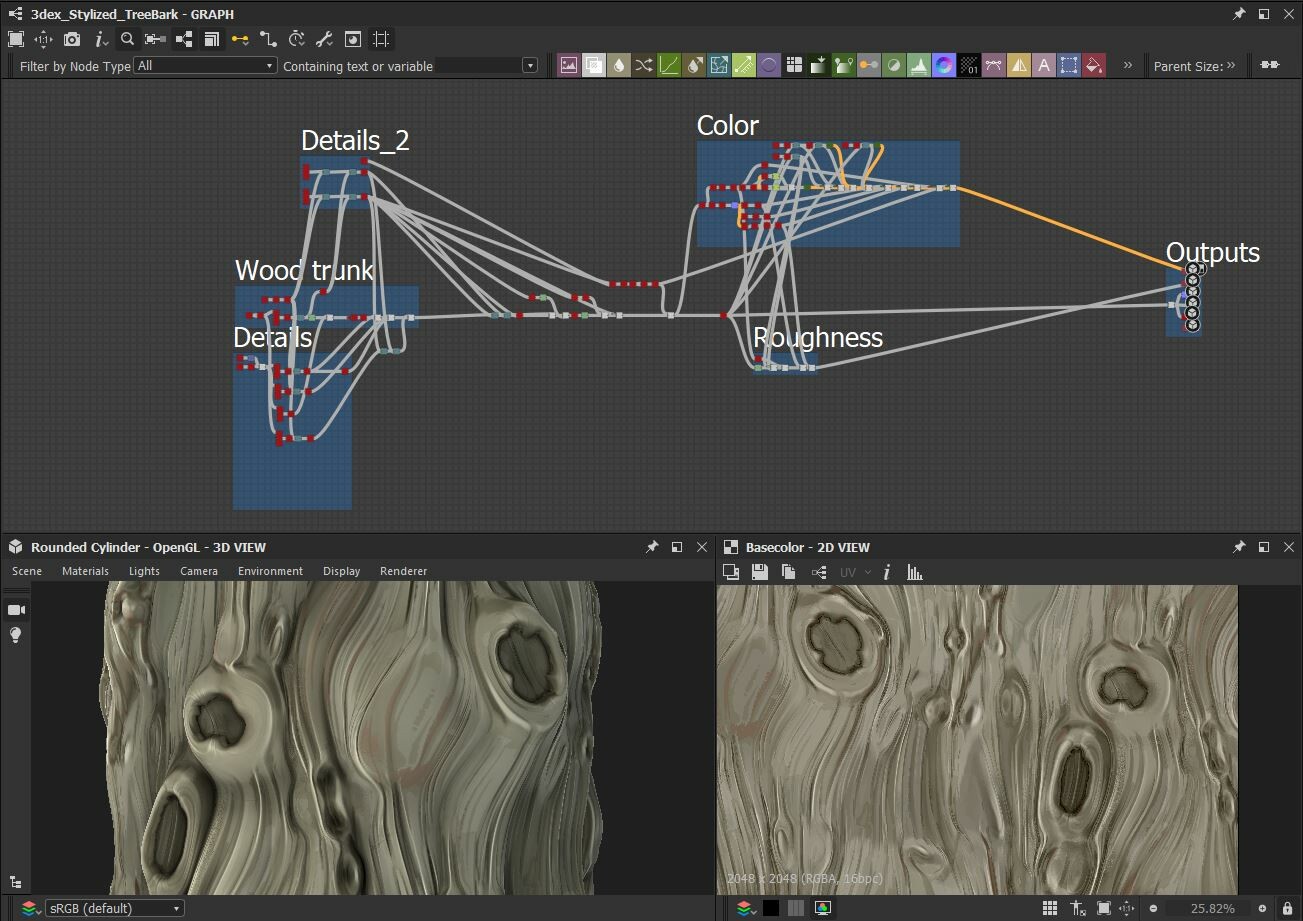Toggle the grid snapping icon in graph toolbar
This screenshot has height=921, width=1303.
[381, 40]
